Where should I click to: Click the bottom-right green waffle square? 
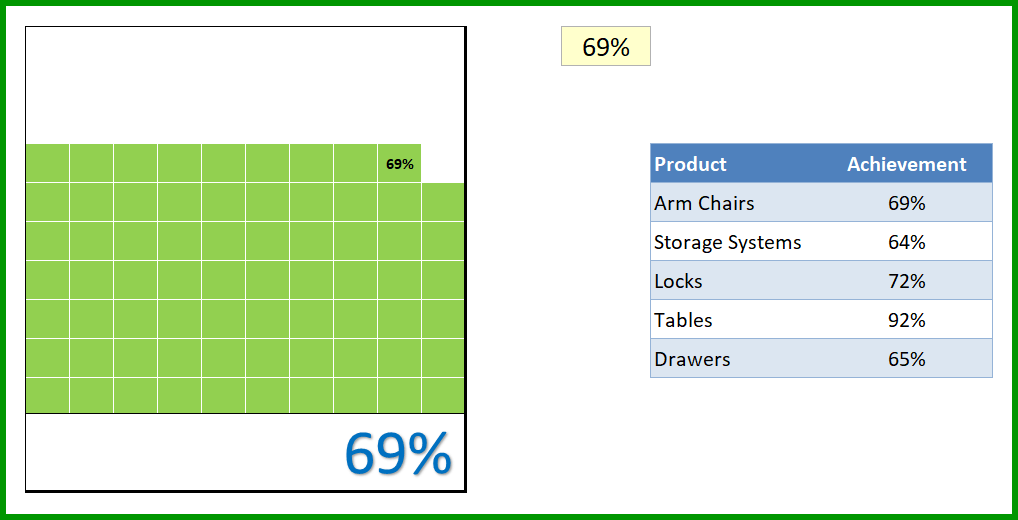pos(443,395)
